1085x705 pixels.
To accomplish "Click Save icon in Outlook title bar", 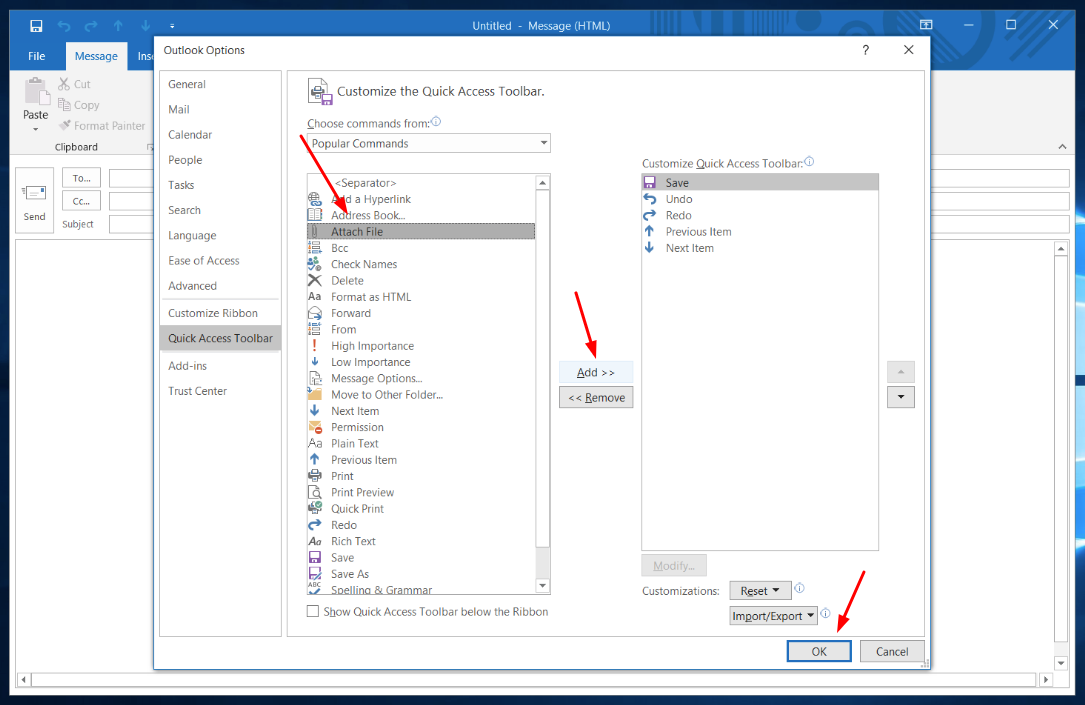I will click(x=36, y=26).
